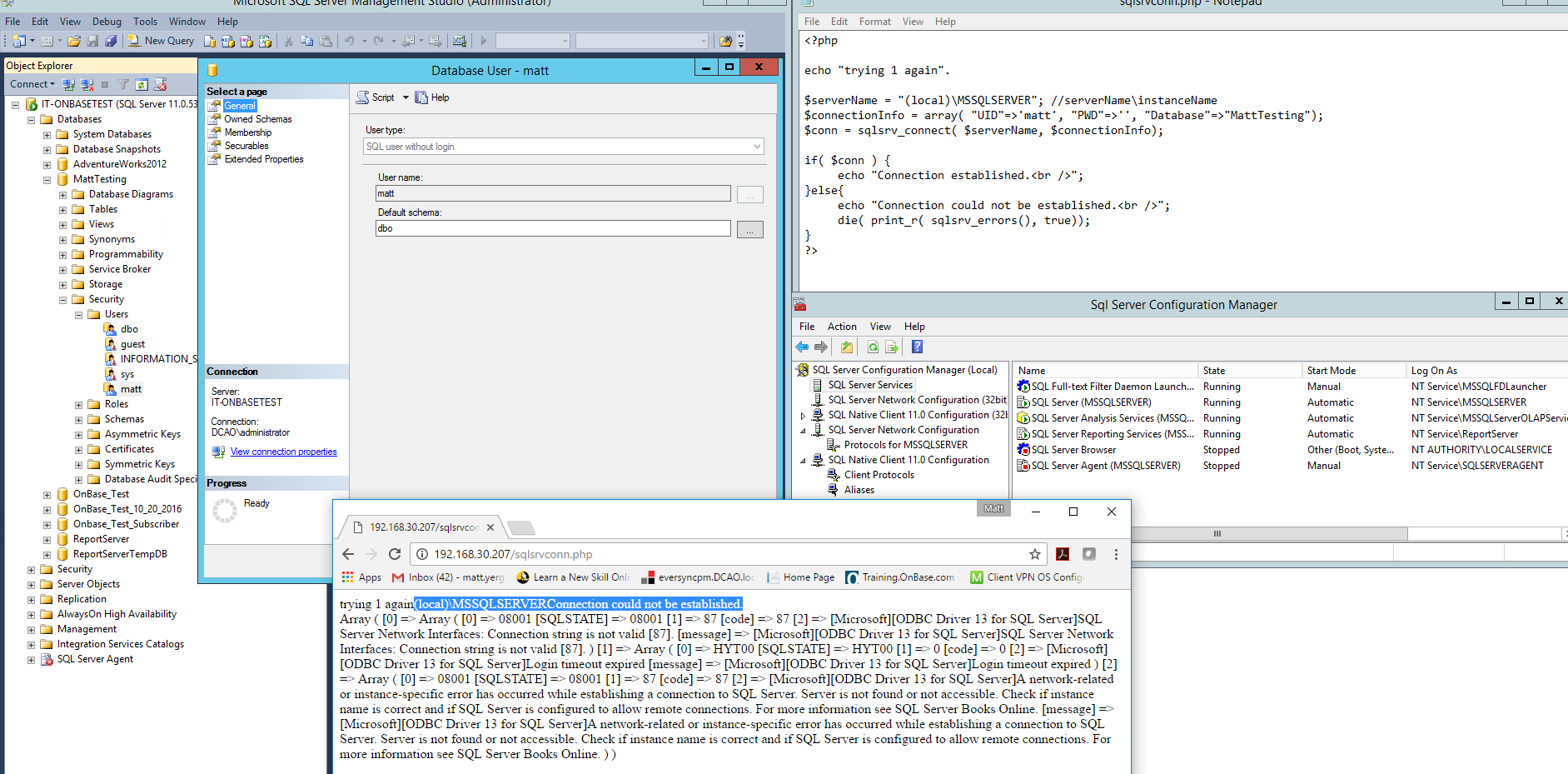
Task: Click the Open File folder icon in SSMS toolbar
Action: [74, 40]
